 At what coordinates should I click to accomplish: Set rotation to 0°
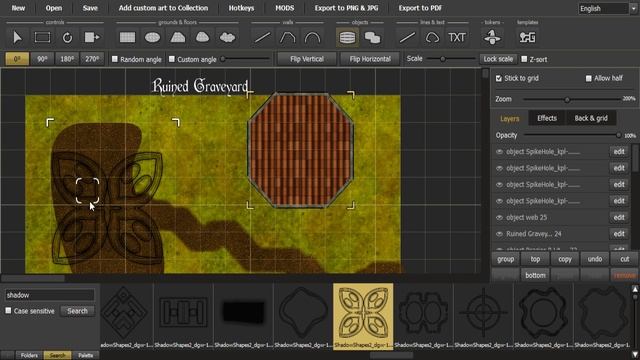(17, 59)
